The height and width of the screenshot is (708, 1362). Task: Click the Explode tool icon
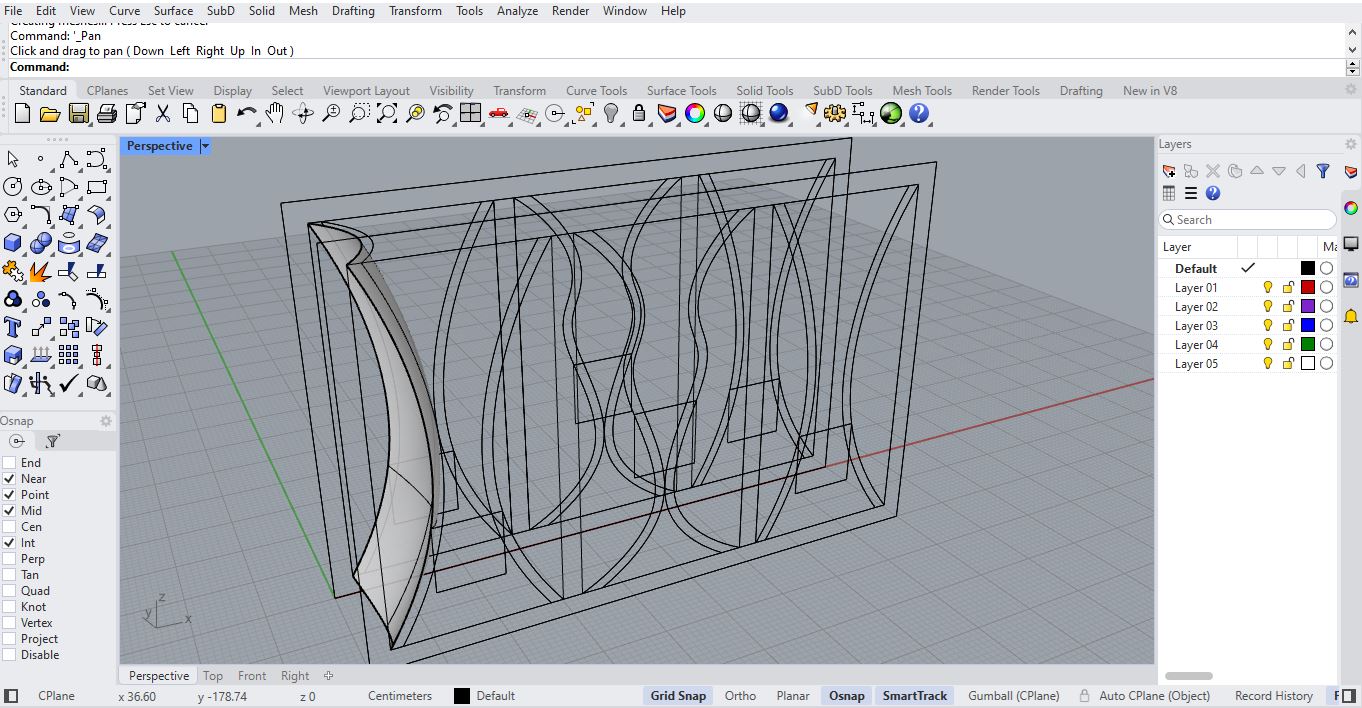(x=40, y=271)
